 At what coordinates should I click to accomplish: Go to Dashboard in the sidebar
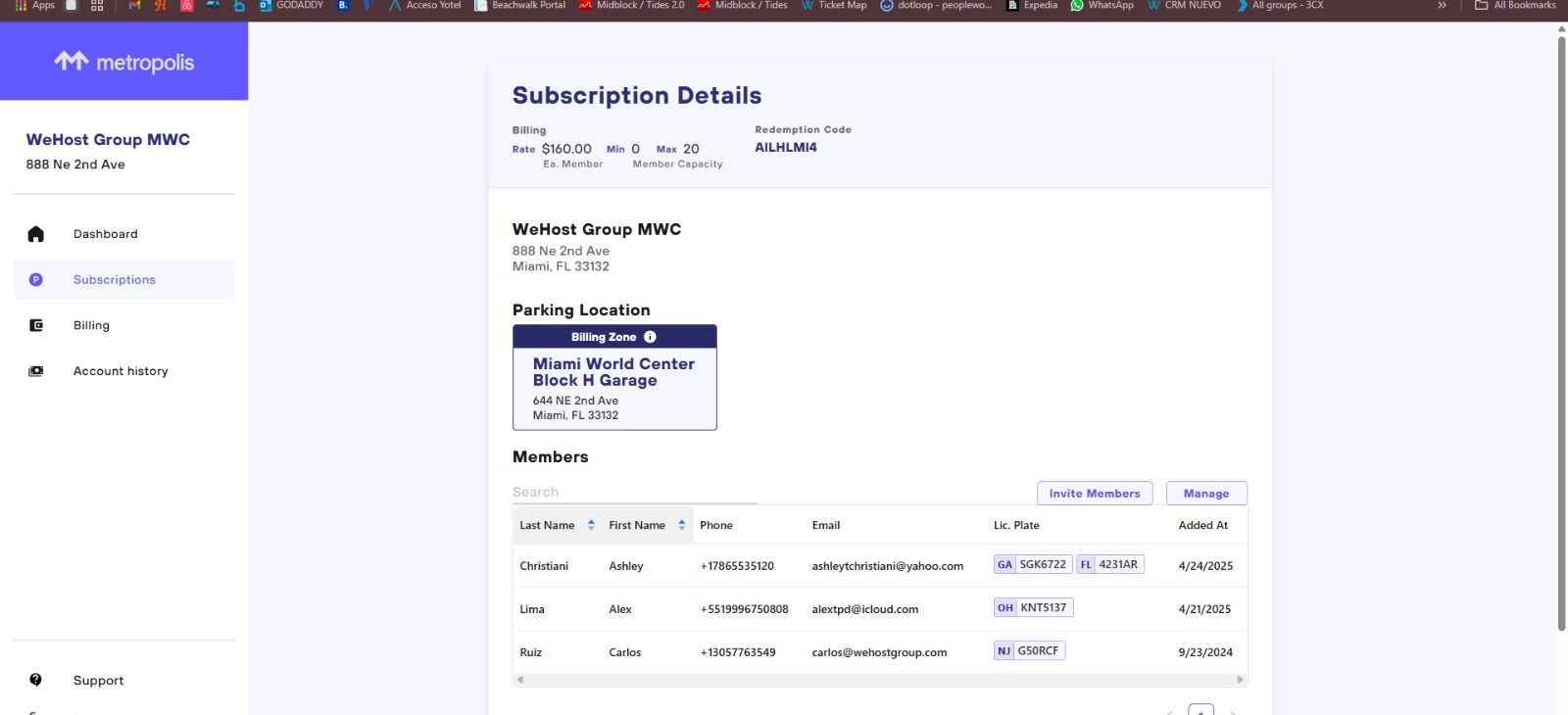[x=123, y=234]
